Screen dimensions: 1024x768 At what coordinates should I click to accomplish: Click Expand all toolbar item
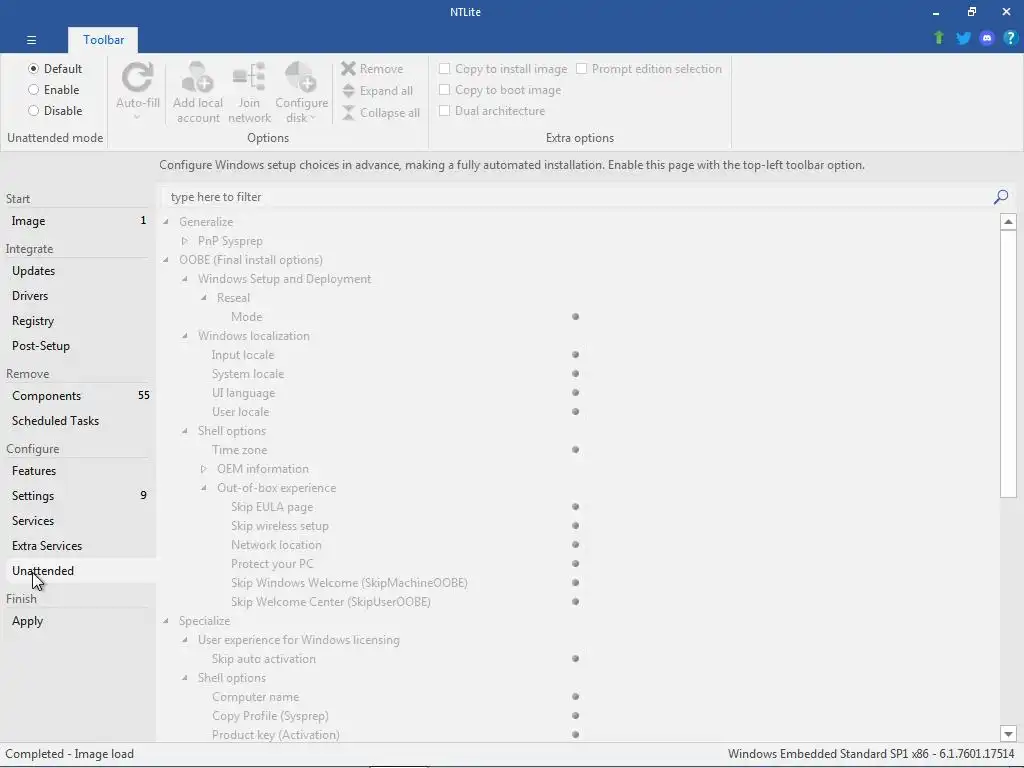(x=377, y=91)
